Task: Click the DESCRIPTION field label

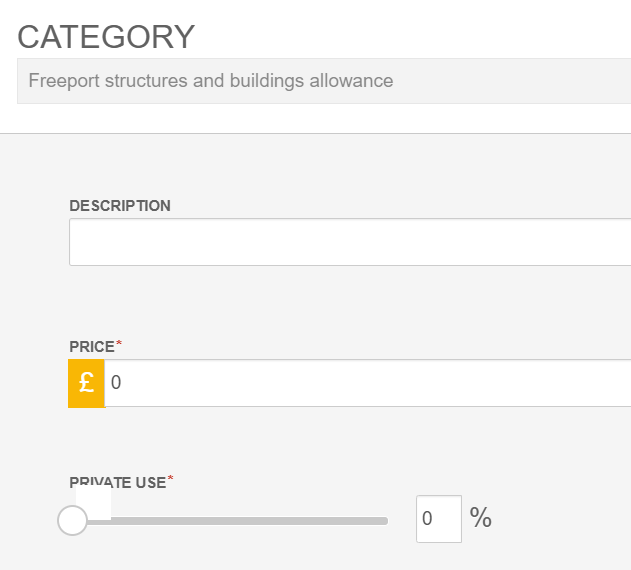Action: (120, 206)
